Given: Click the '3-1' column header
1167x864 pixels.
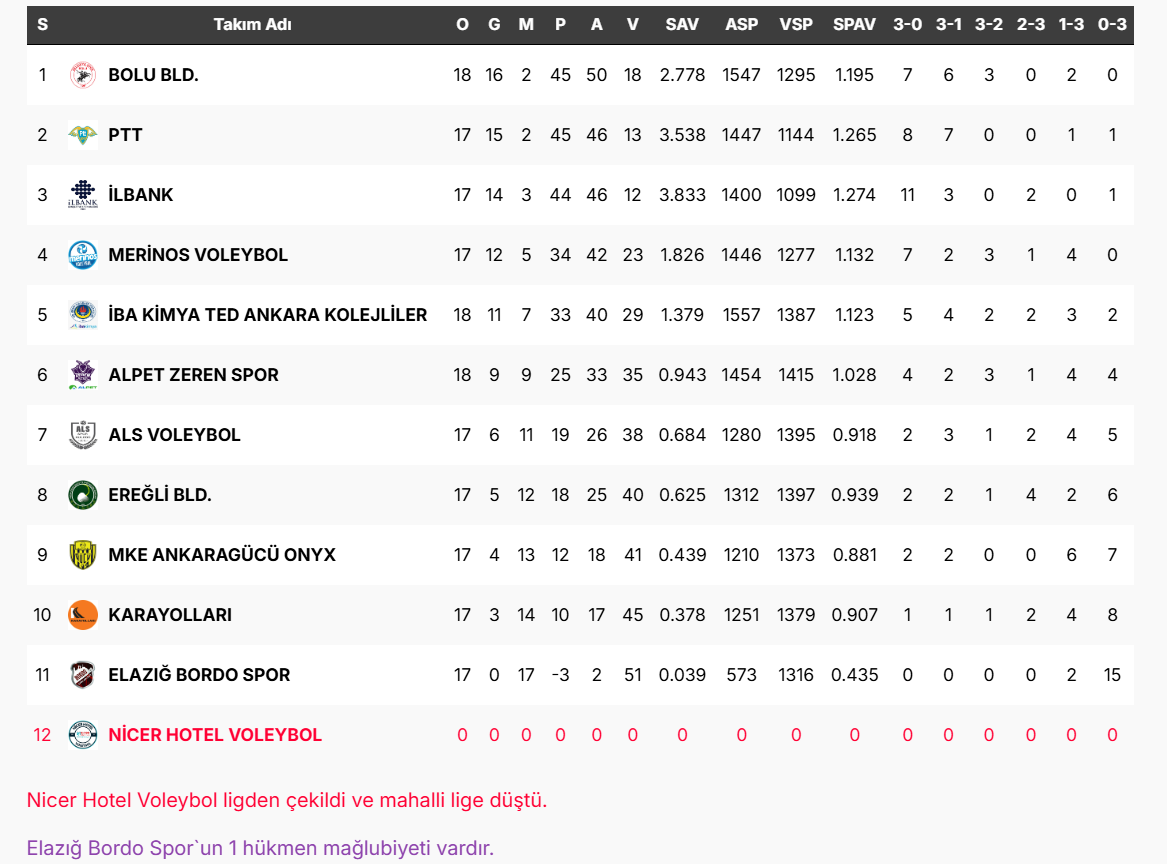Looking at the screenshot, I should point(948,25).
